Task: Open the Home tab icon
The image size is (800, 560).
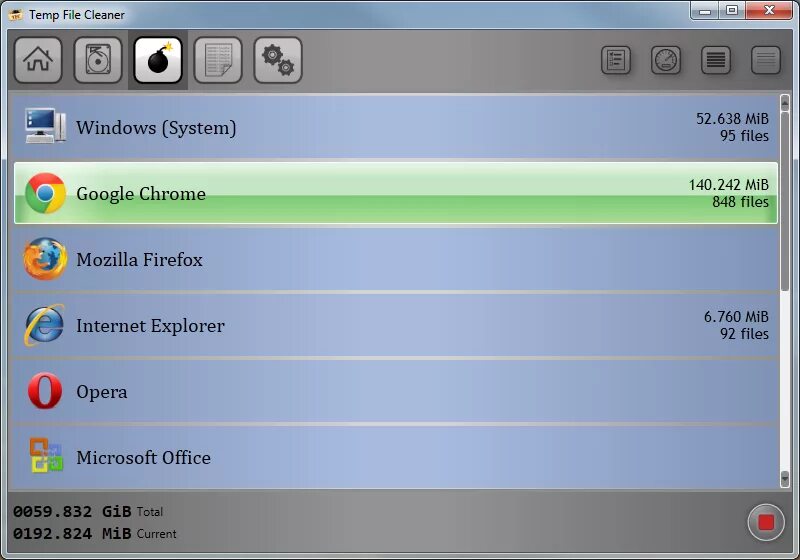Action: pyautogui.click(x=38, y=60)
